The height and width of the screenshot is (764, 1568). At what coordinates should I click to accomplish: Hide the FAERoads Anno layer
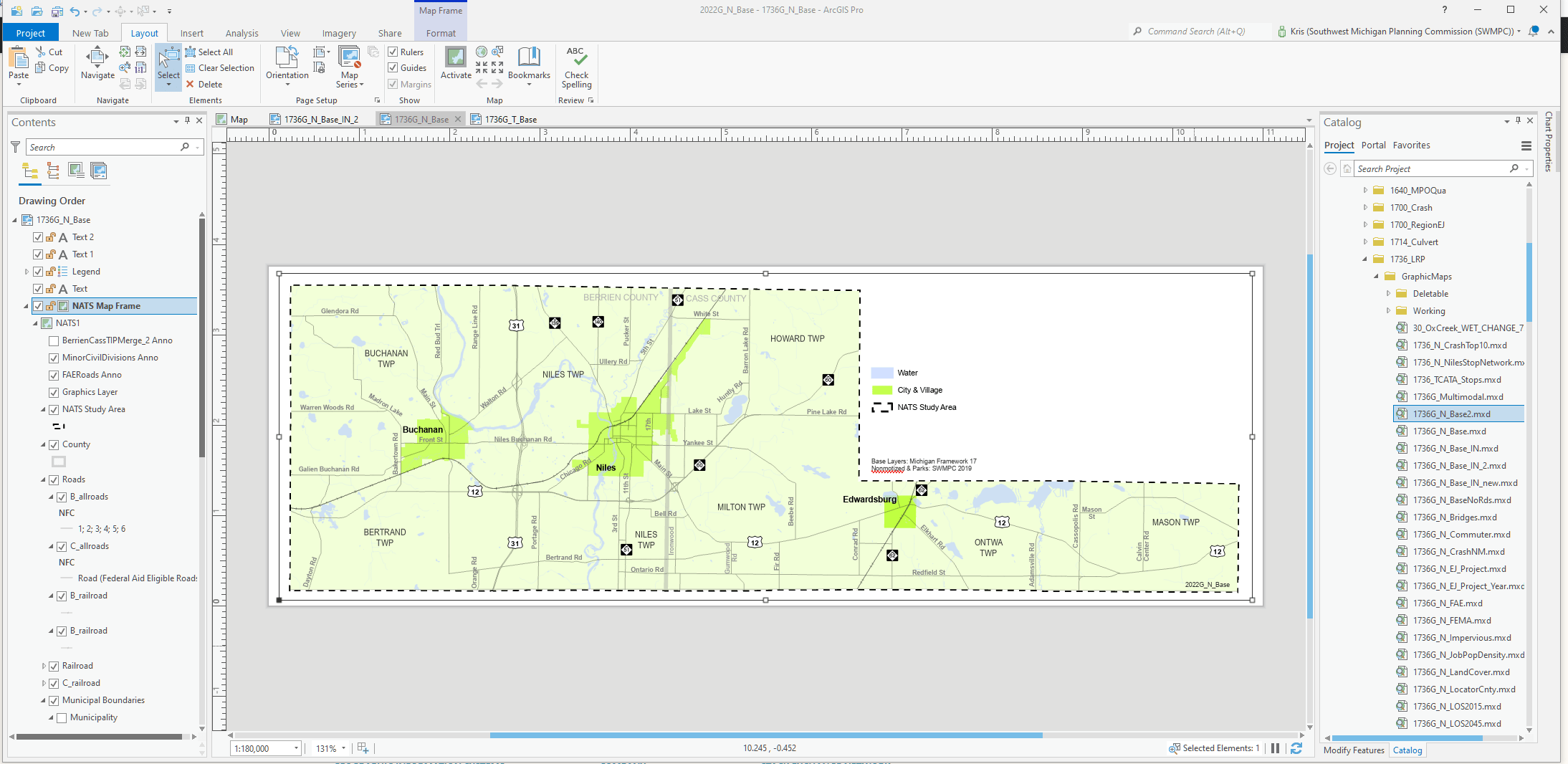[x=54, y=375]
